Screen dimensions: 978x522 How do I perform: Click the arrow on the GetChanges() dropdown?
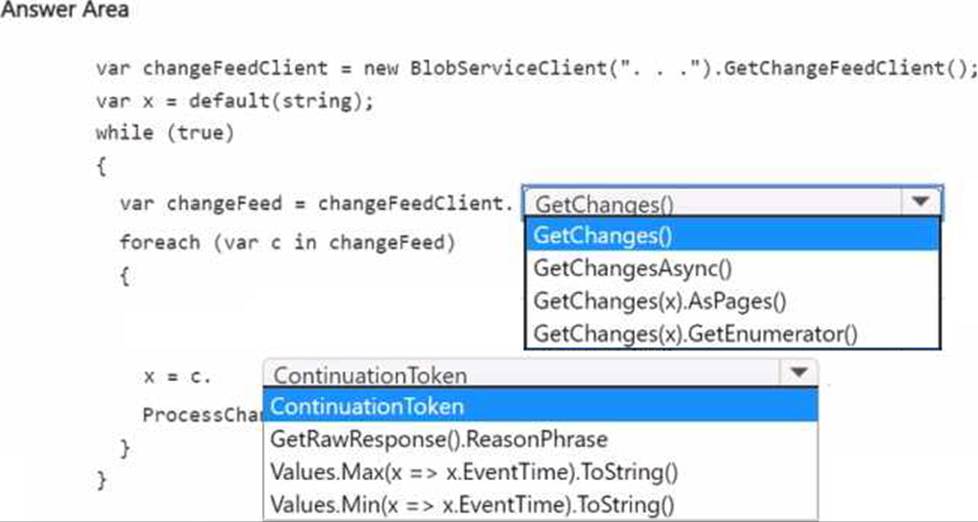coord(919,202)
